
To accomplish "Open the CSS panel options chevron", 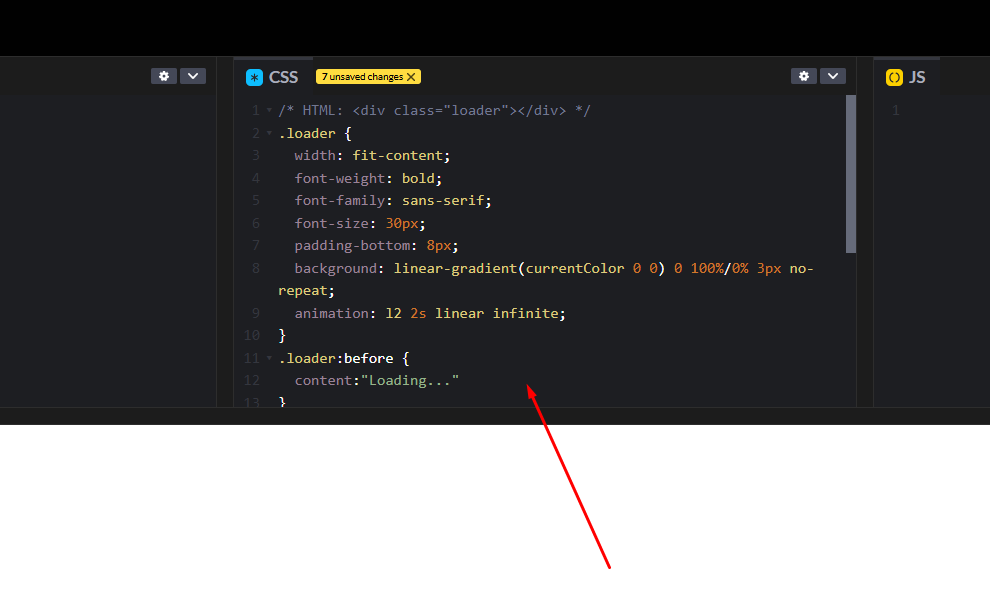I will (x=833, y=75).
